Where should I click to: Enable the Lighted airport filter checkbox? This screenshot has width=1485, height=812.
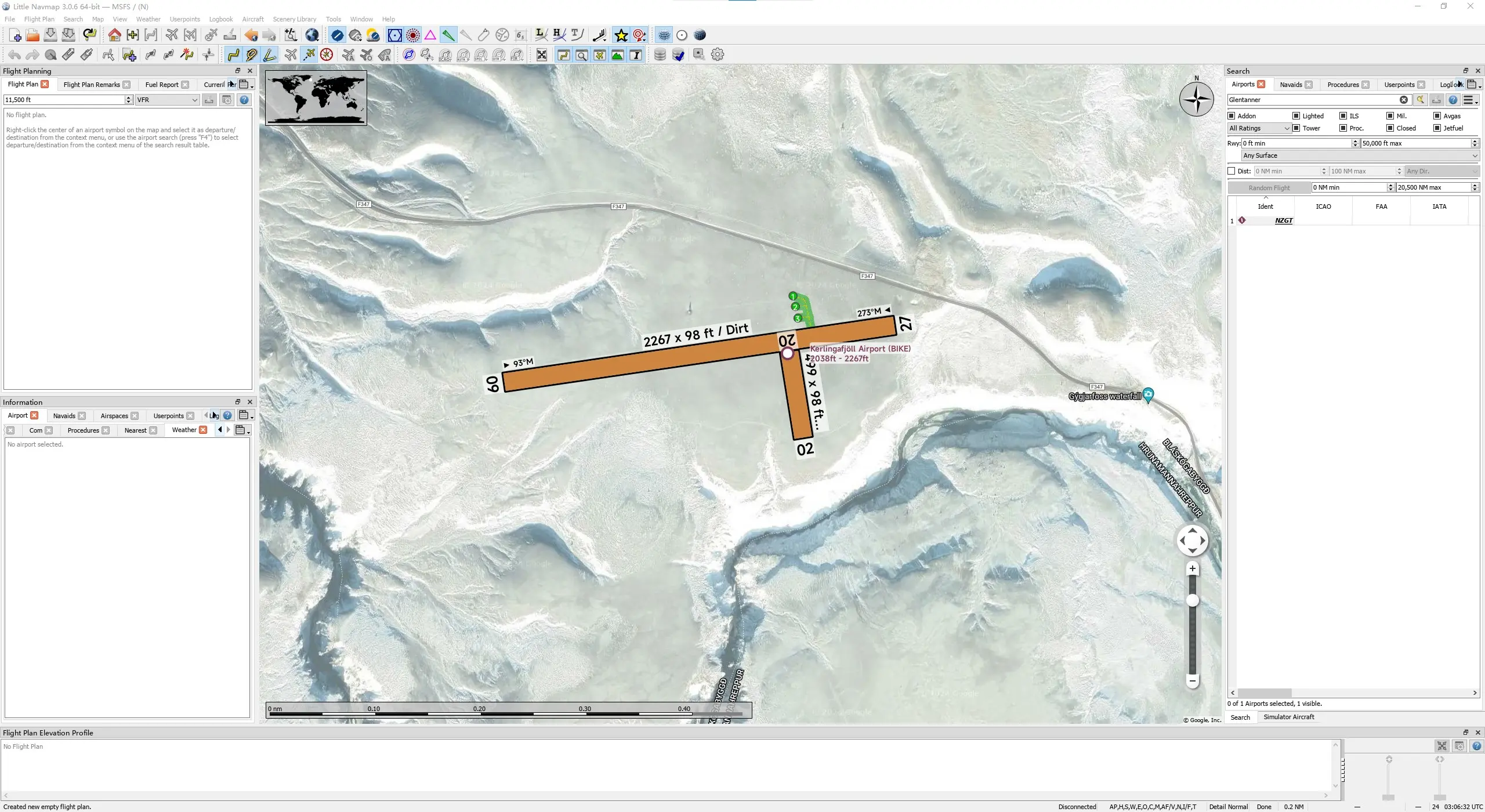tap(1296, 116)
